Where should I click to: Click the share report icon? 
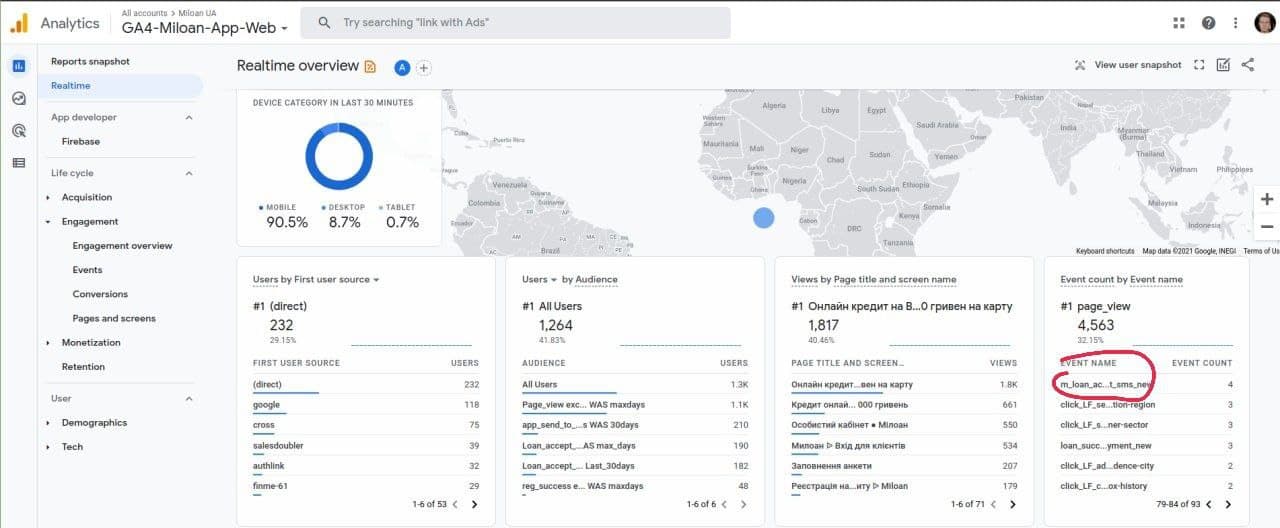click(x=1248, y=65)
